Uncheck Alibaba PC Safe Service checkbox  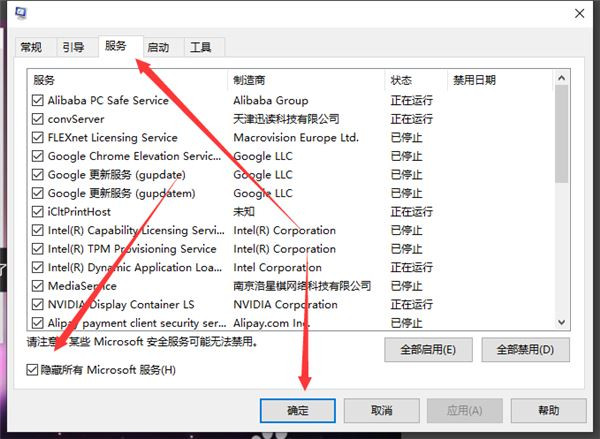click(38, 101)
